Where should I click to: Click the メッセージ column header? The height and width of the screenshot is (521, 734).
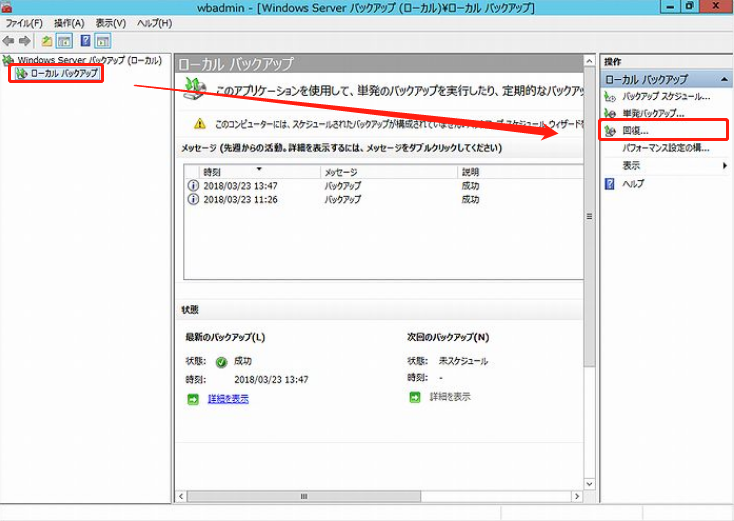(x=389, y=172)
